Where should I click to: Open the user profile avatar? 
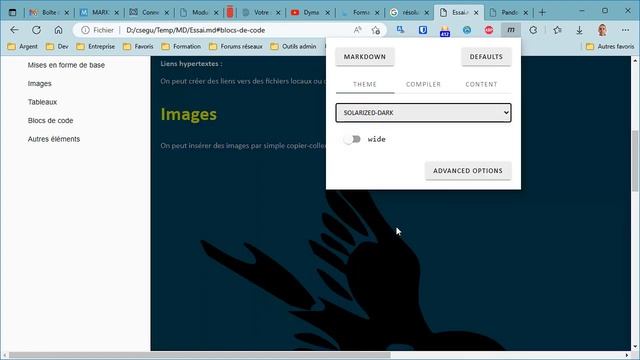(x=602, y=30)
